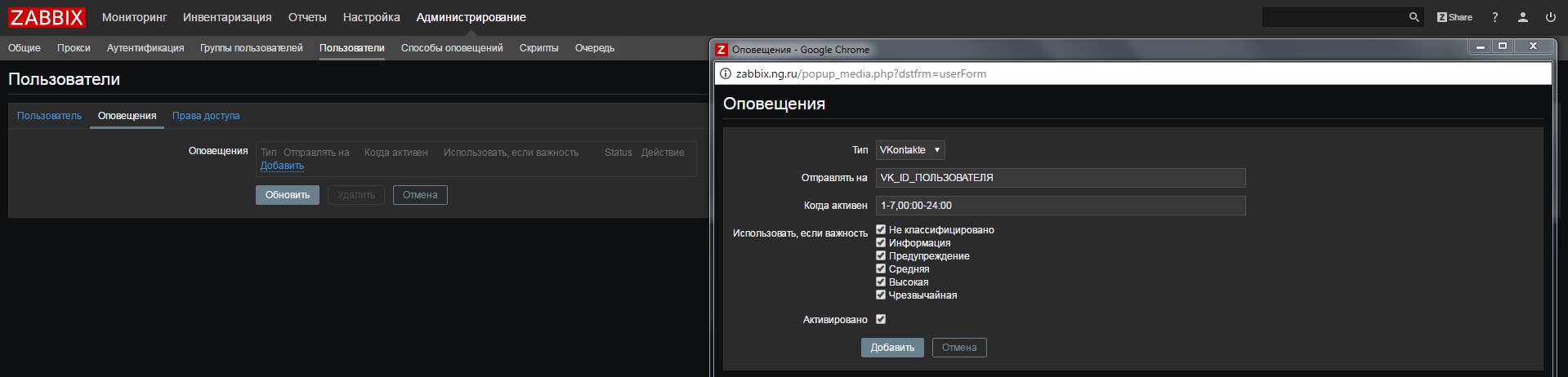
Task: Click the Пользователи page heading
Action: click(64, 79)
